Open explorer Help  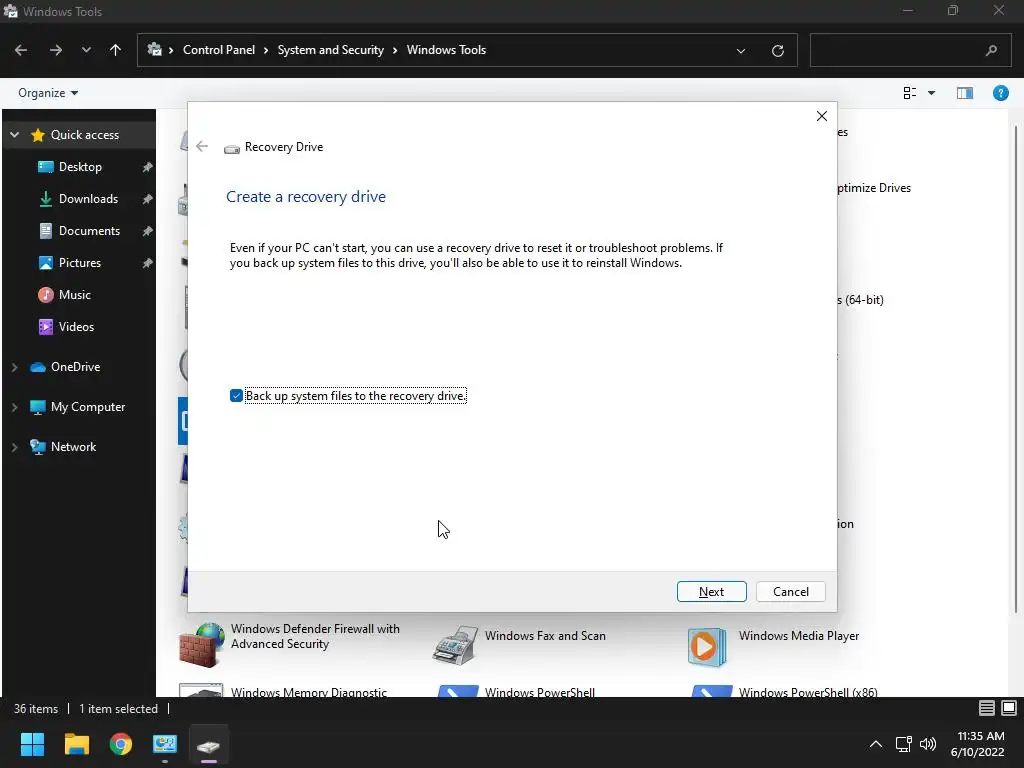pyautogui.click(x=1000, y=93)
